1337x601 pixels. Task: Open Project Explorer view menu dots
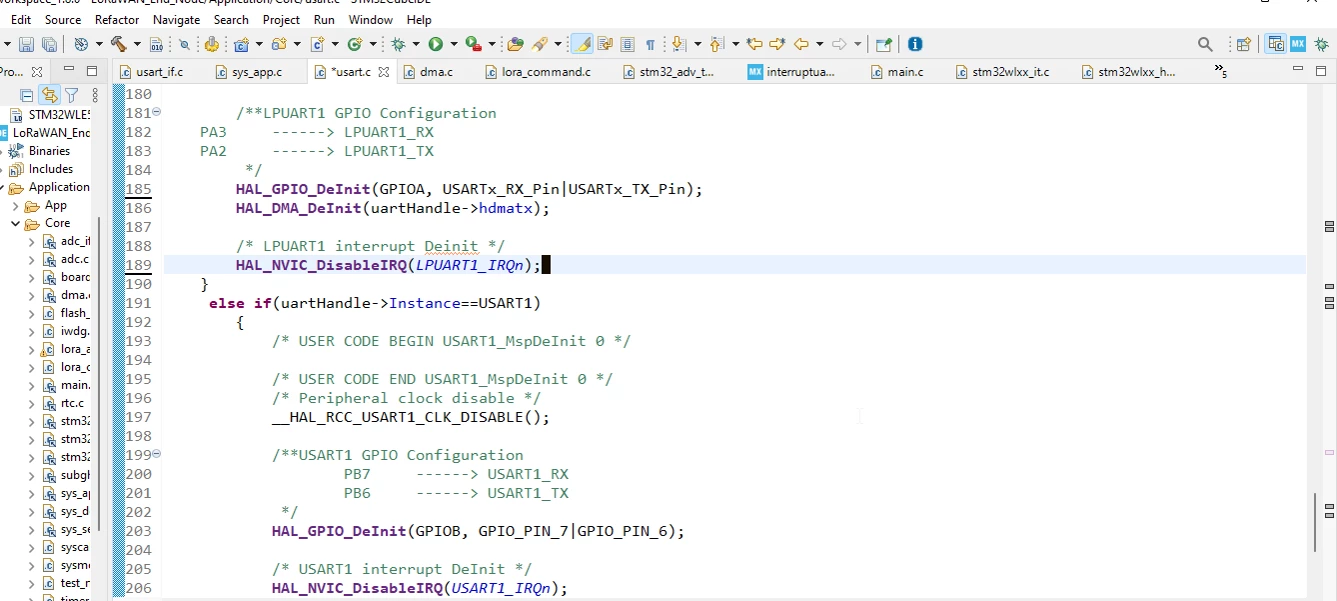coord(95,95)
